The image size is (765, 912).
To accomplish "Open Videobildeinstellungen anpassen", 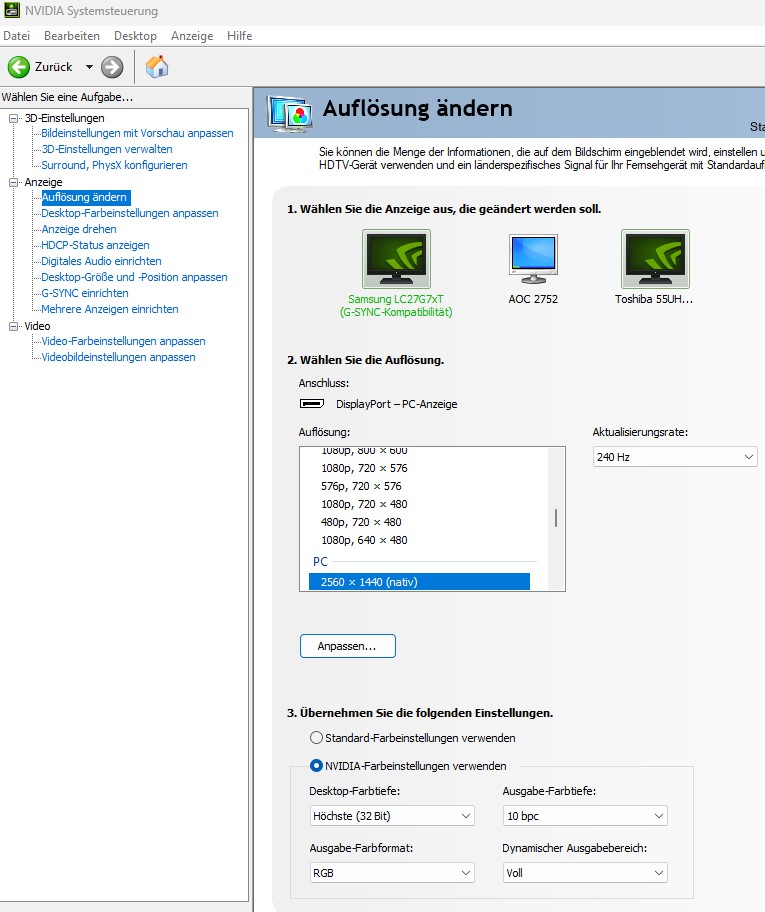I will coord(118,357).
